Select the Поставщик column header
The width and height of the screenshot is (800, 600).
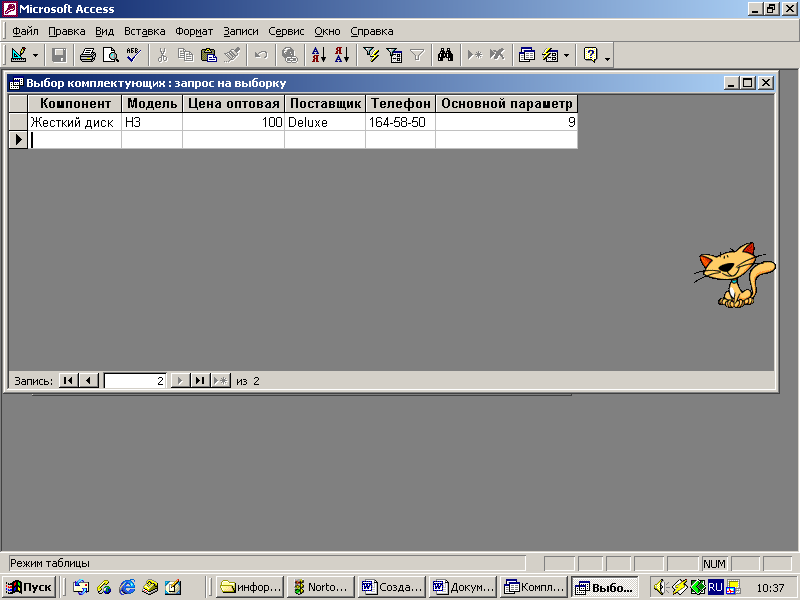(x=325, y=104)
